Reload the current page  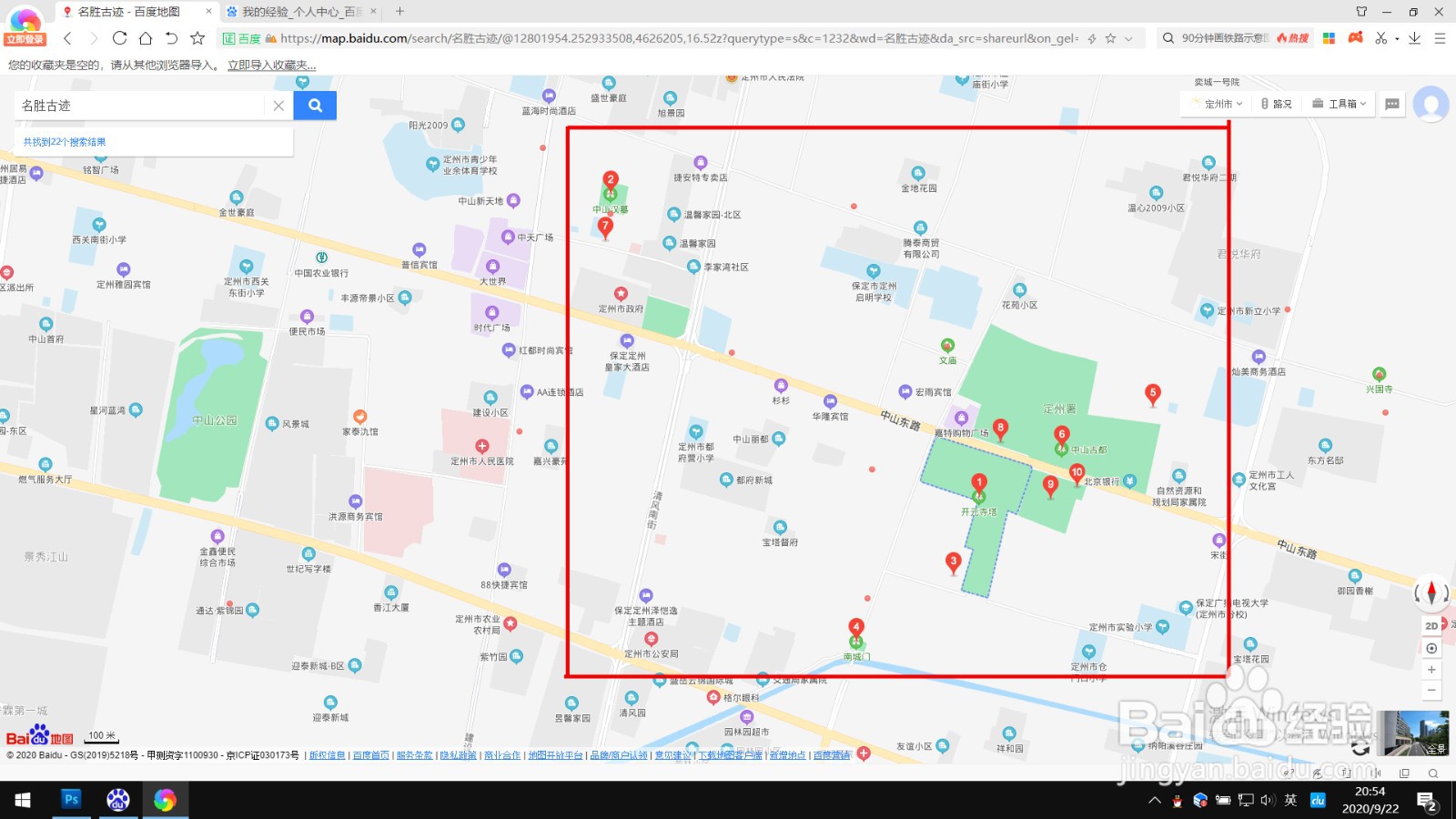pos(119,38)
